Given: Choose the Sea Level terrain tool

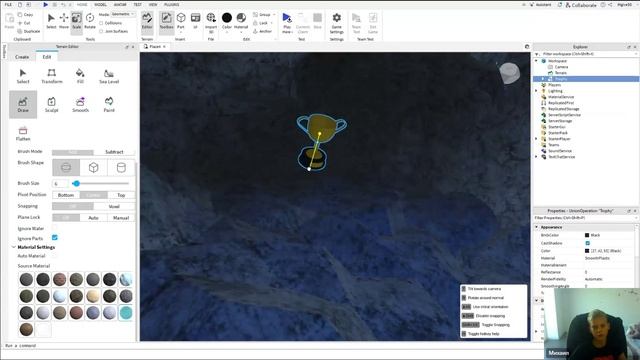Looking at the screenshot, I should pos(109,76).
